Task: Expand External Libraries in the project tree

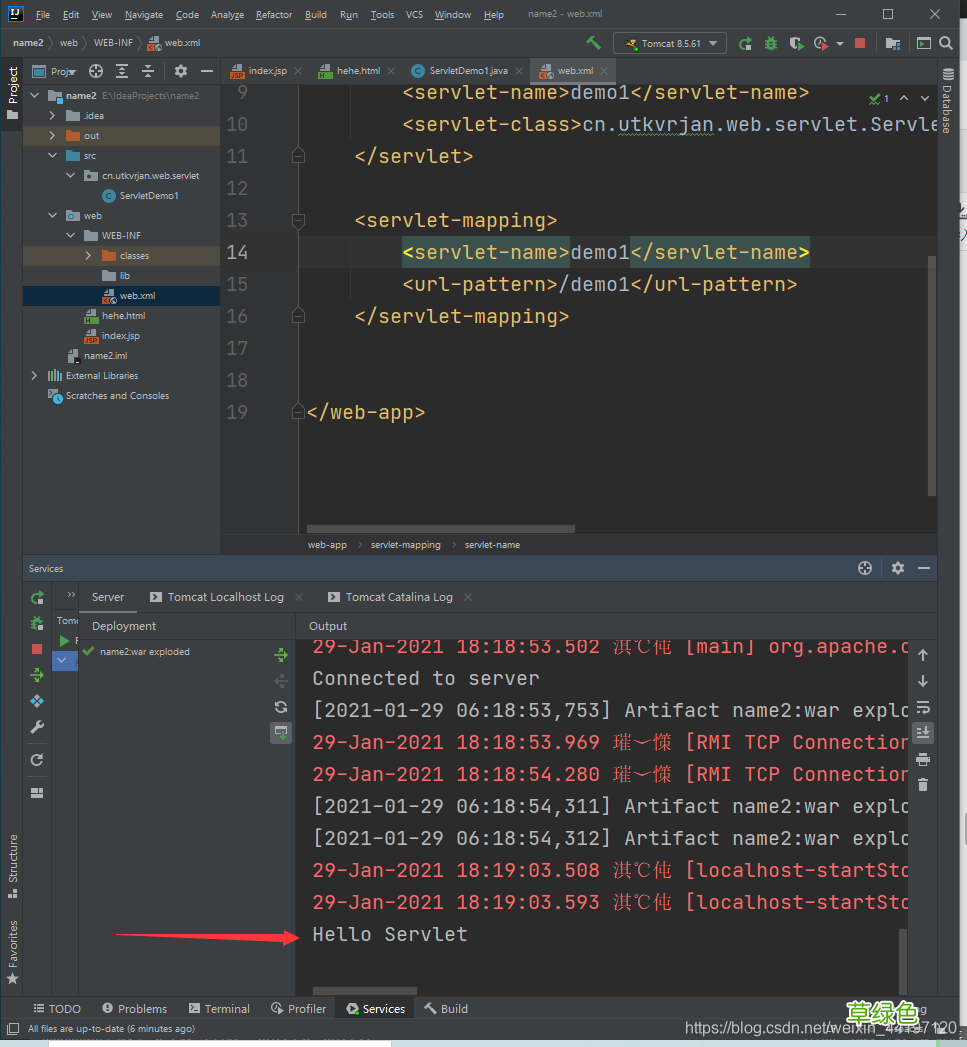Action: coord(35,376)
